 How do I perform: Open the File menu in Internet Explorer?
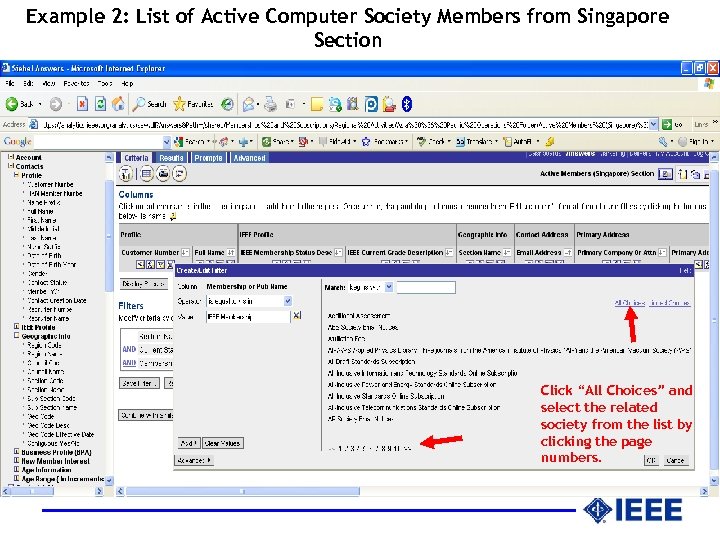pyautogui.click(x=10, y=84)
